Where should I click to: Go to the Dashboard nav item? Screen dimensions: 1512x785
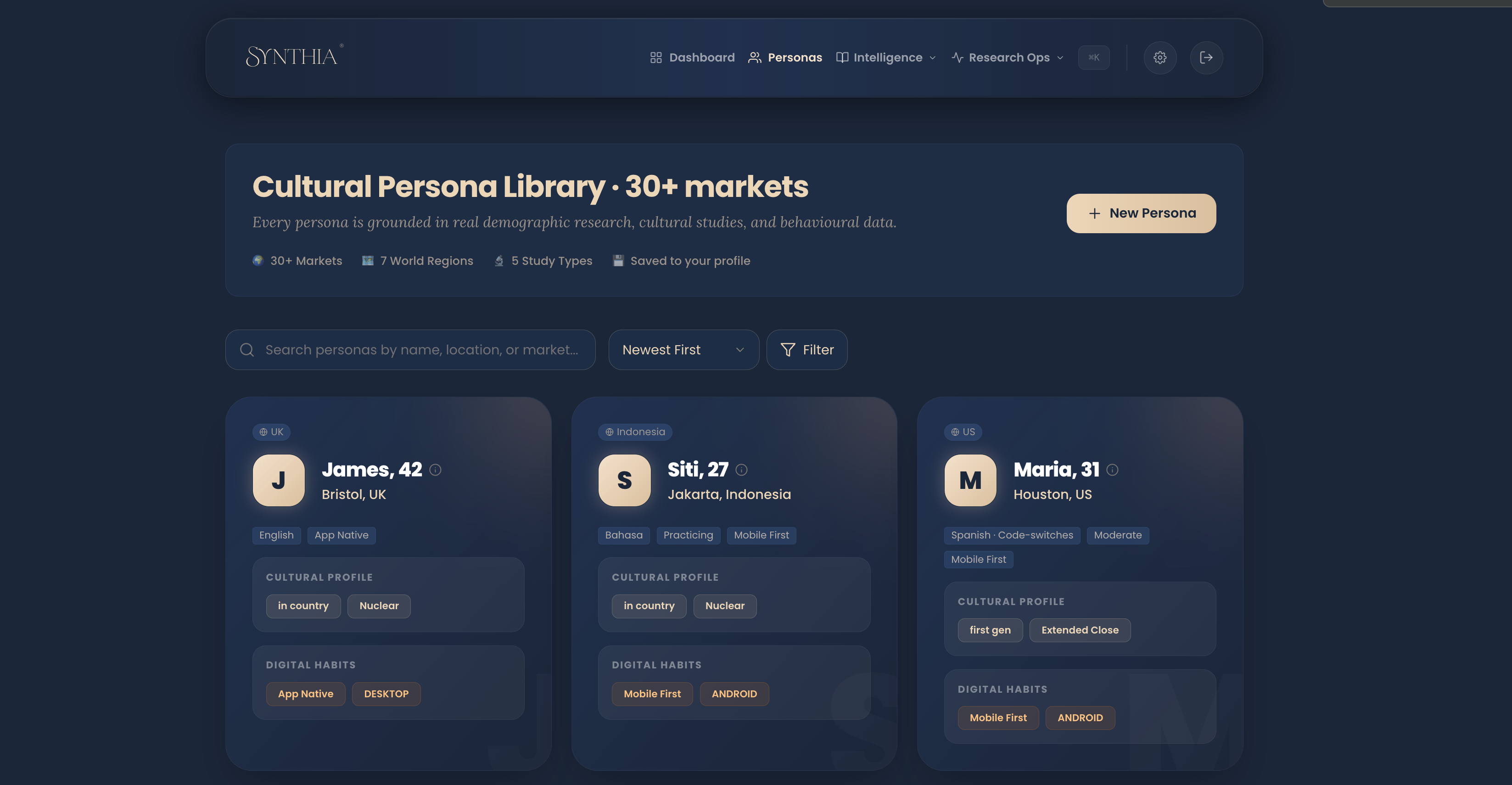(693, 57)
